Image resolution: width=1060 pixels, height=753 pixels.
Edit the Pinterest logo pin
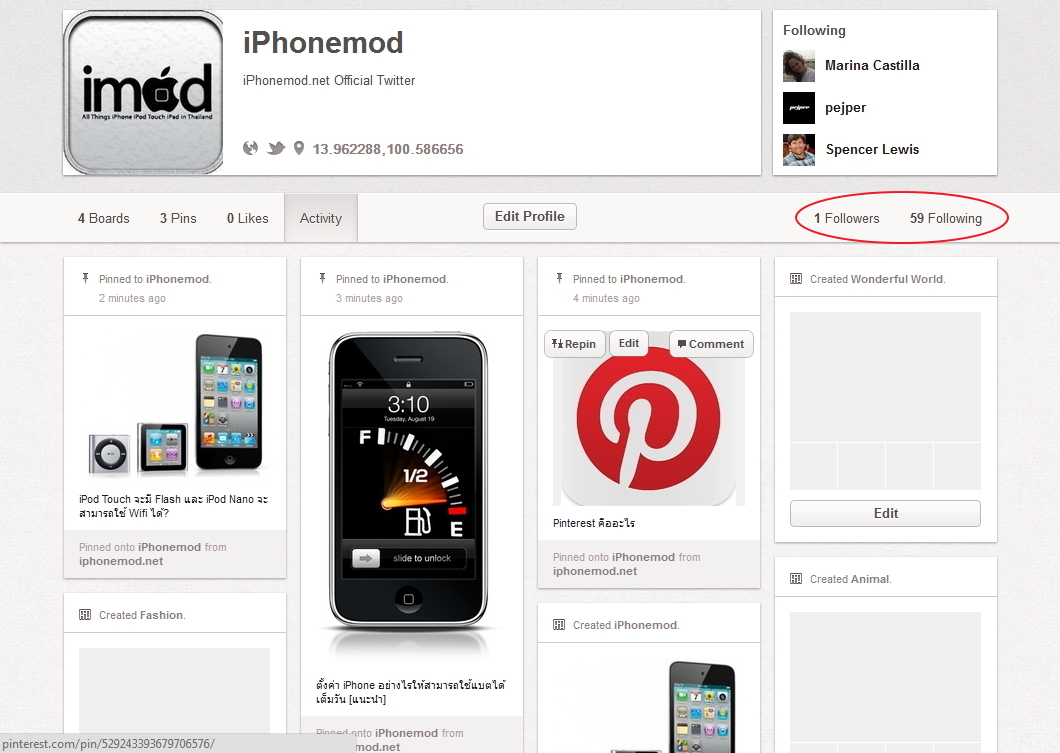point(629,343)
